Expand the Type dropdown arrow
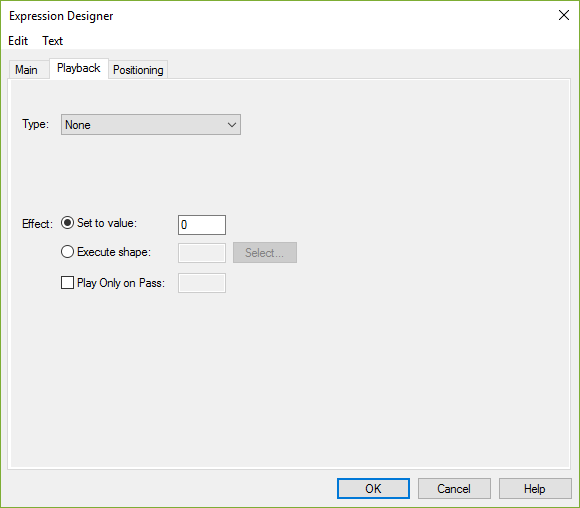 pos(232,125)
